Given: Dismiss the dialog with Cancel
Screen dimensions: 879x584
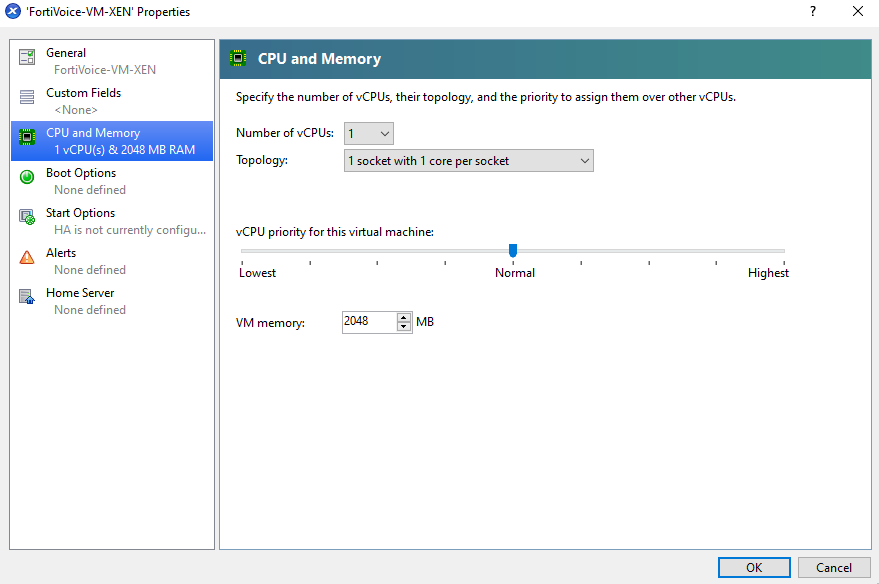Looking at the screenshot, I should point(833,567).
